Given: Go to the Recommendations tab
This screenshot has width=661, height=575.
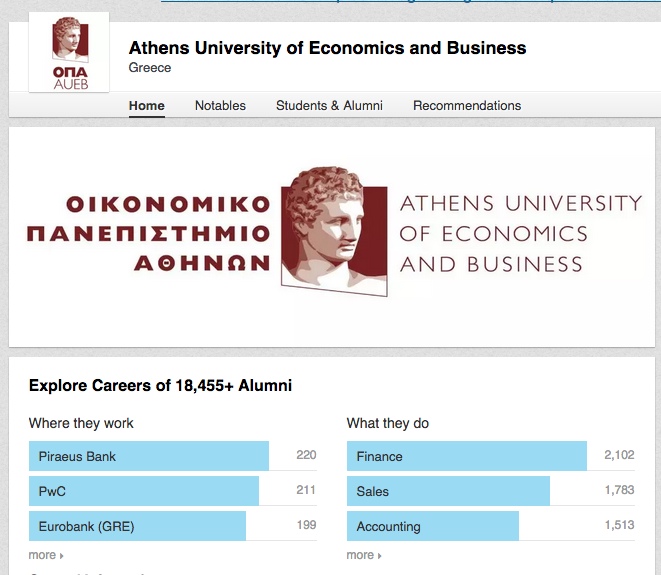Looking at the screenshot, I should (467, 106).
